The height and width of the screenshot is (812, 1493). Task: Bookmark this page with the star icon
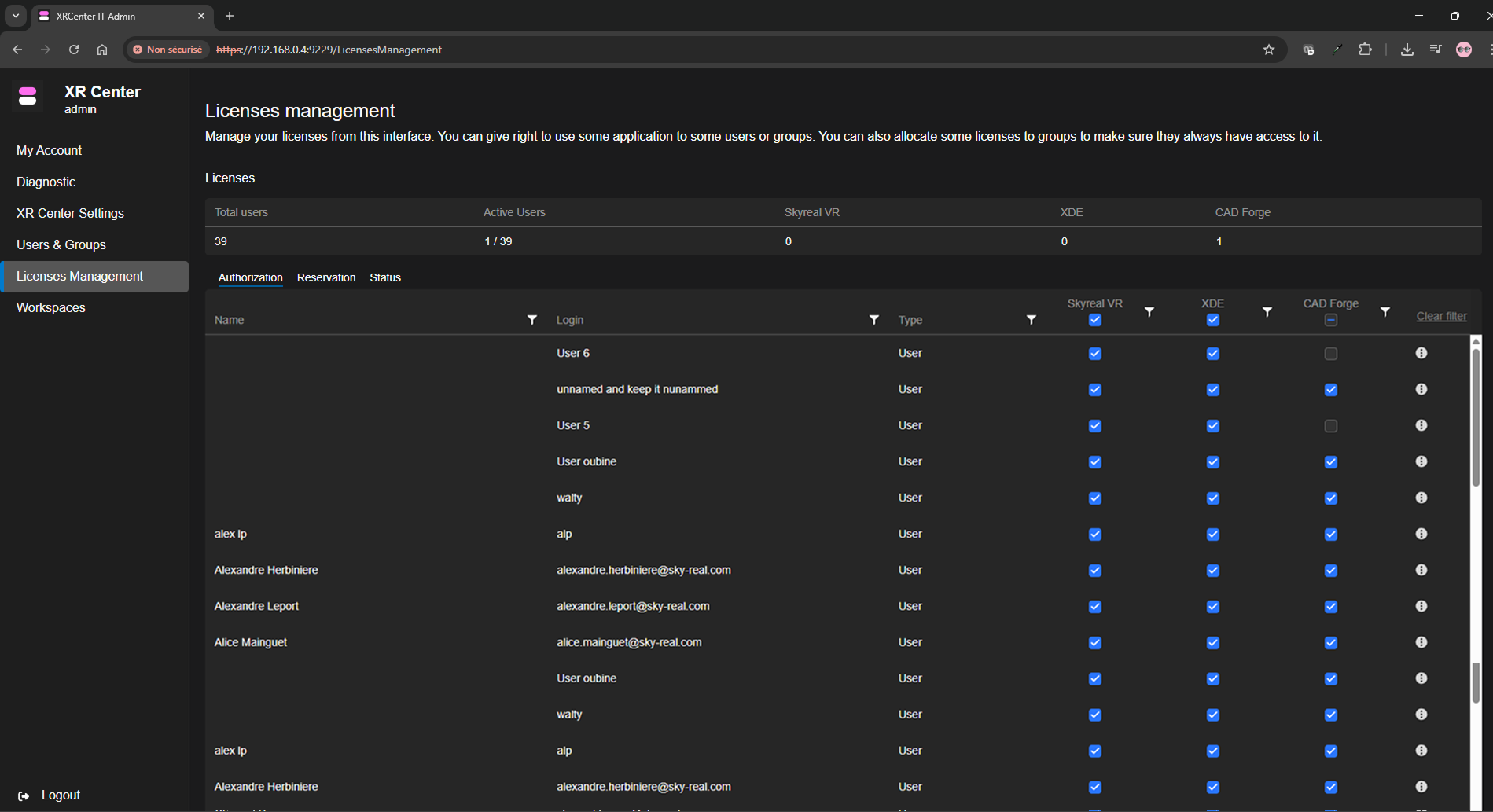coord(1268,50)
